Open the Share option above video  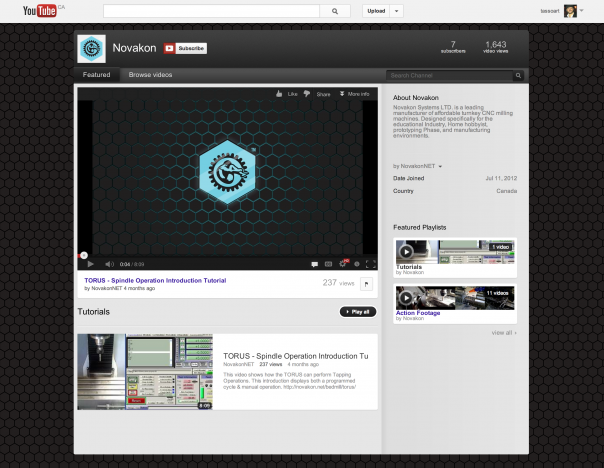click(x=323, y=94)
